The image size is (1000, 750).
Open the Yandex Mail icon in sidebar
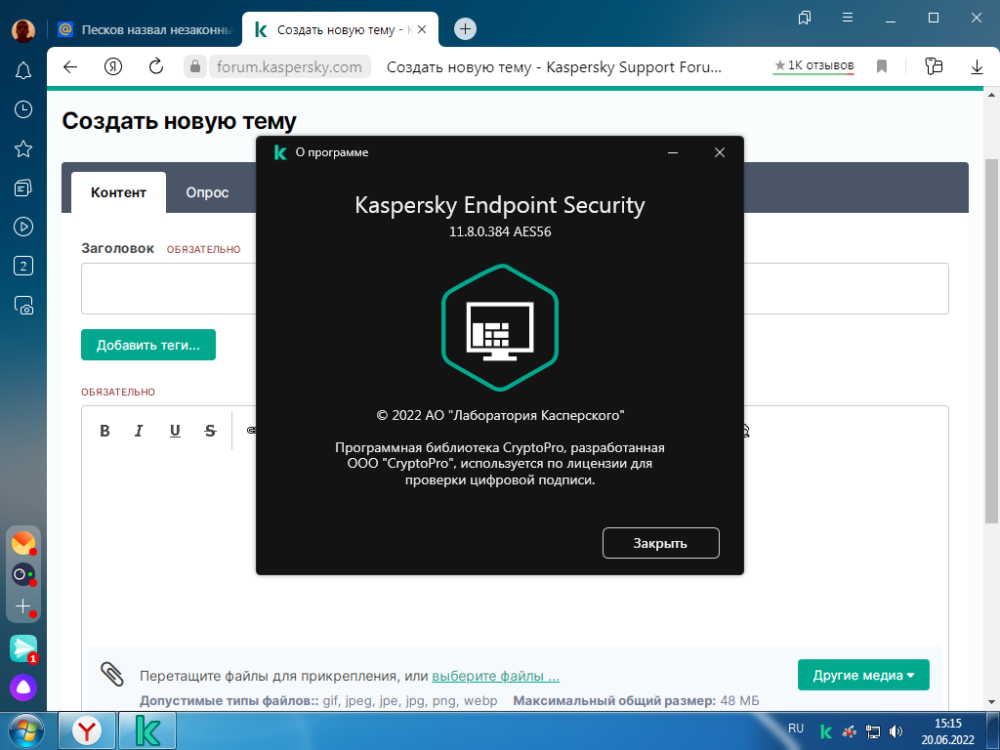click(23, 543)
